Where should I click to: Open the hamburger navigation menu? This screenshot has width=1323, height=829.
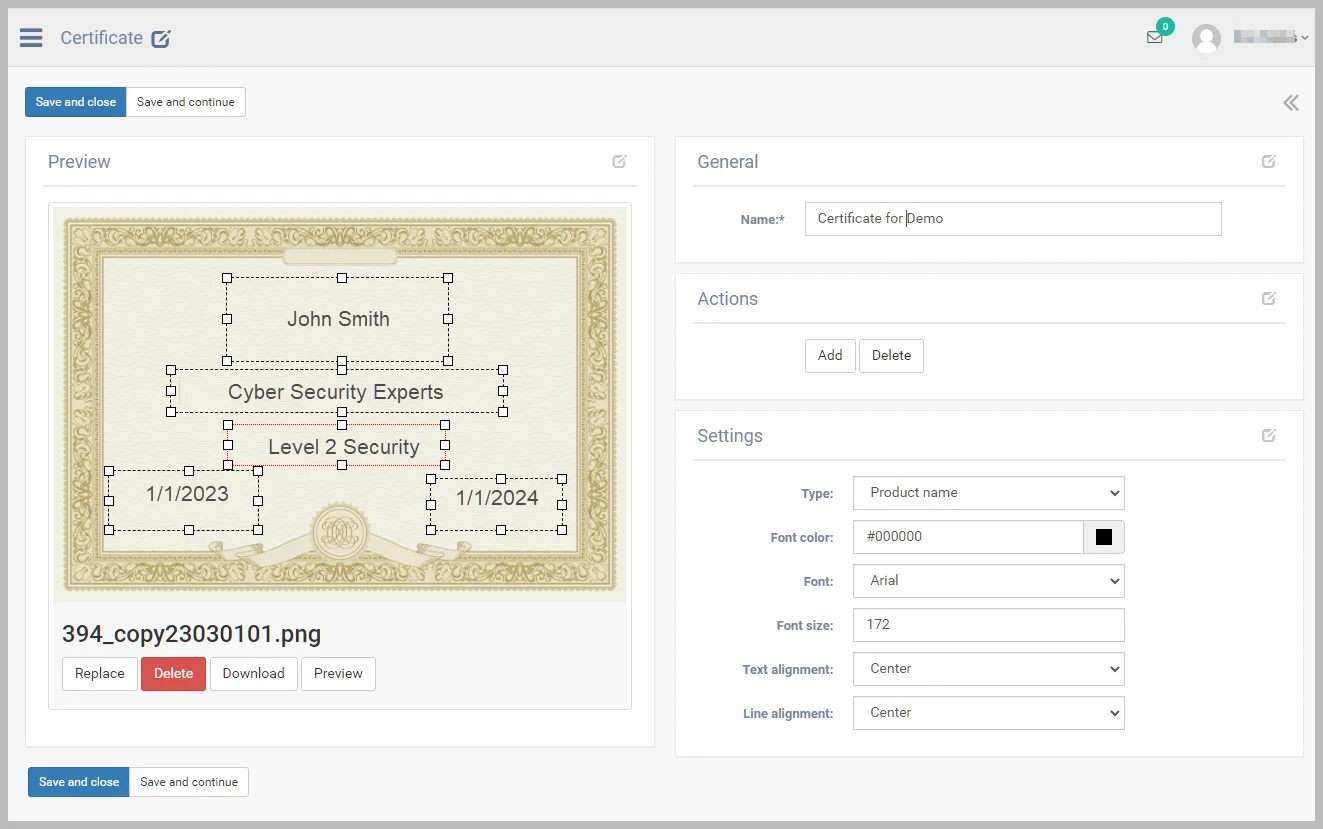[x=31, y=38]
